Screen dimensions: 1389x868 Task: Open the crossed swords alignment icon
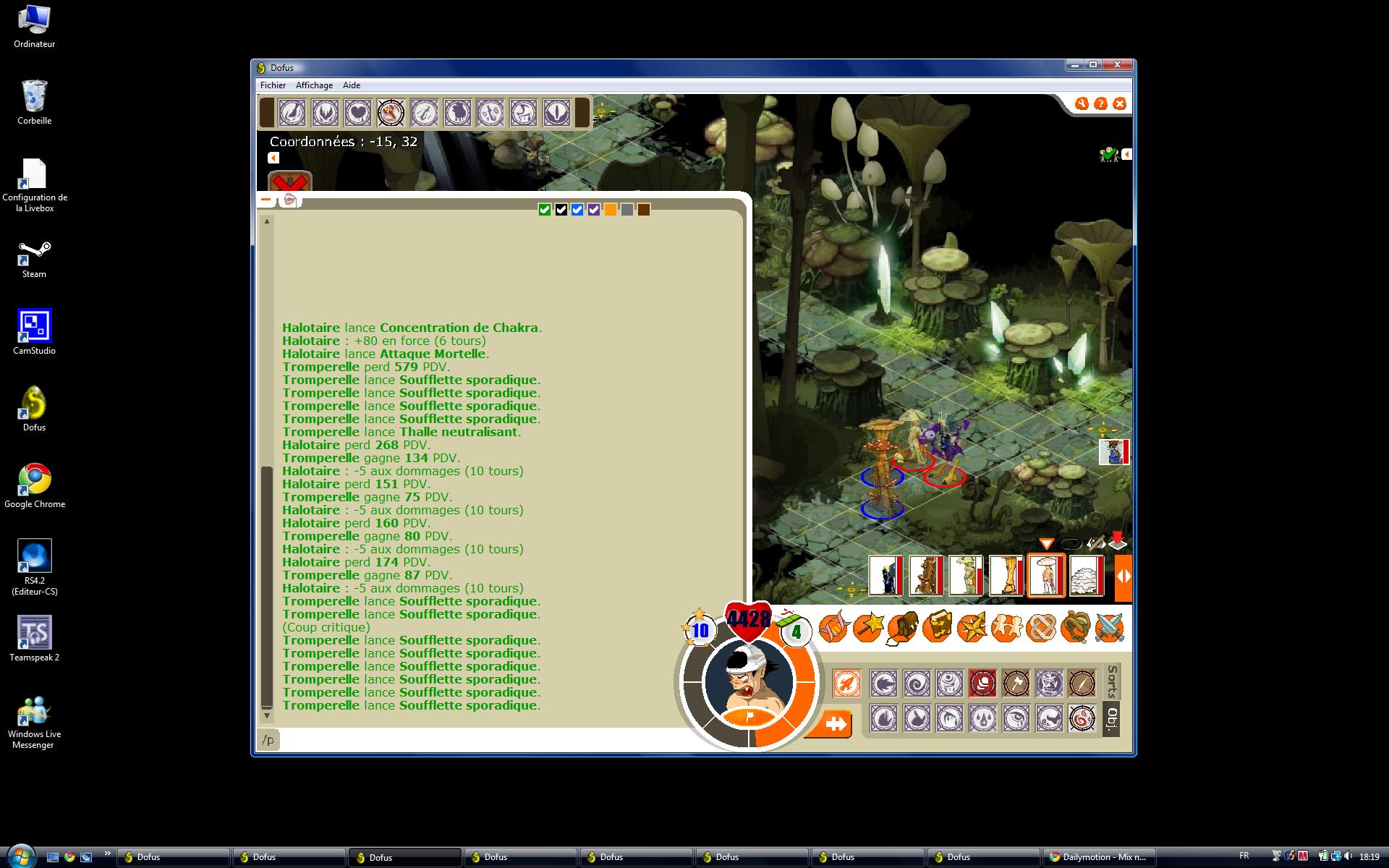click(1109, 627)
